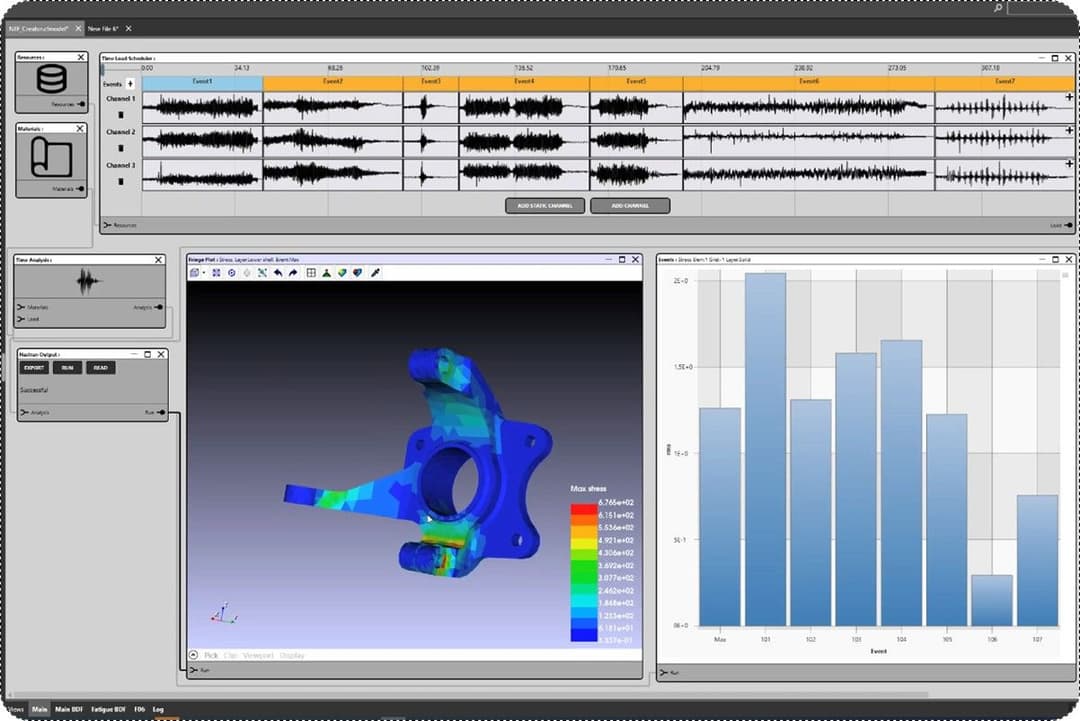Click the tallest bar for event 101
Viewport: 1080px width, 721px height.
pos(765,450)
